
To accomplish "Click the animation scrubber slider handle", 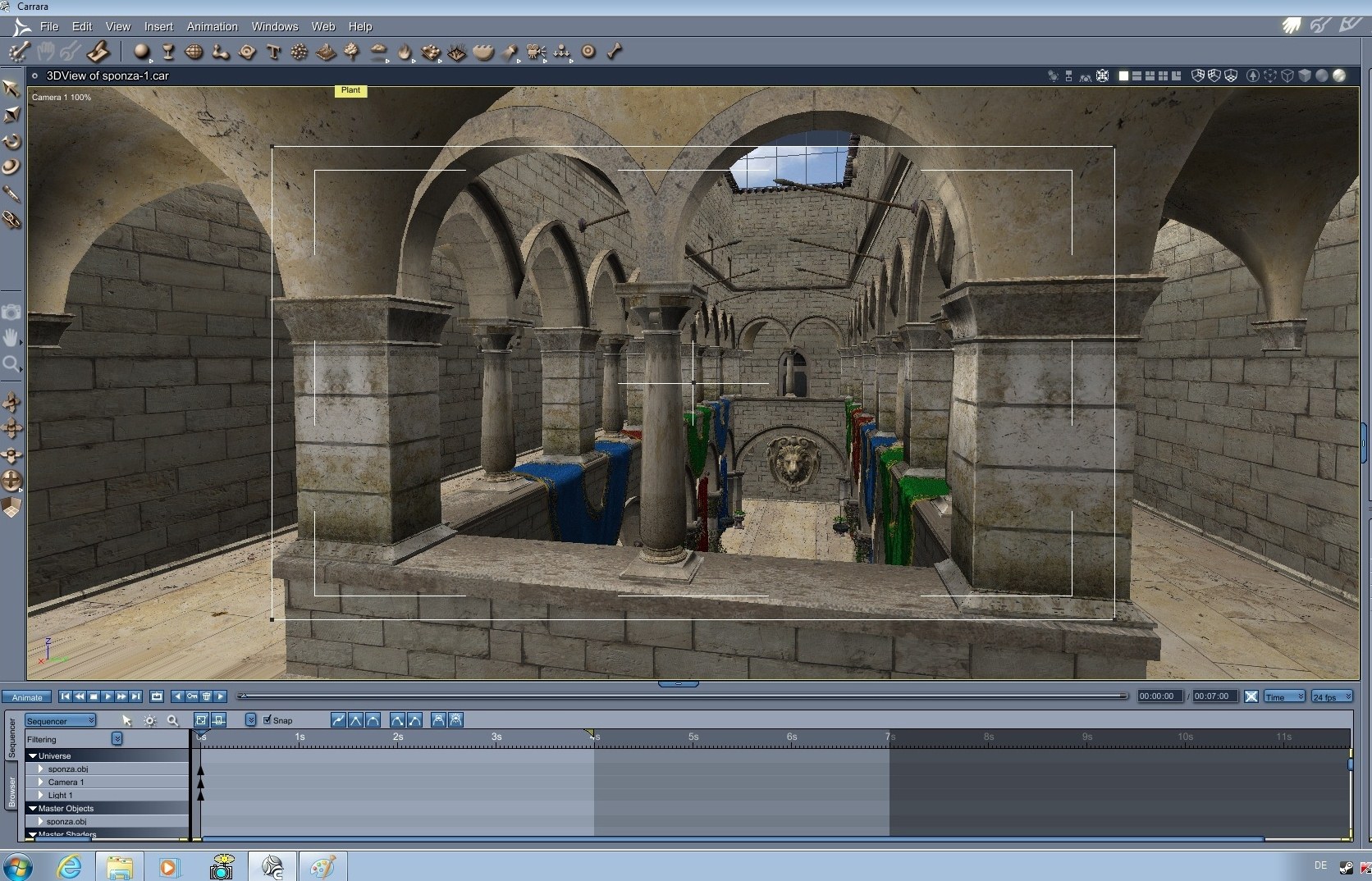I will pyautogui.click(x=242, y=696).
